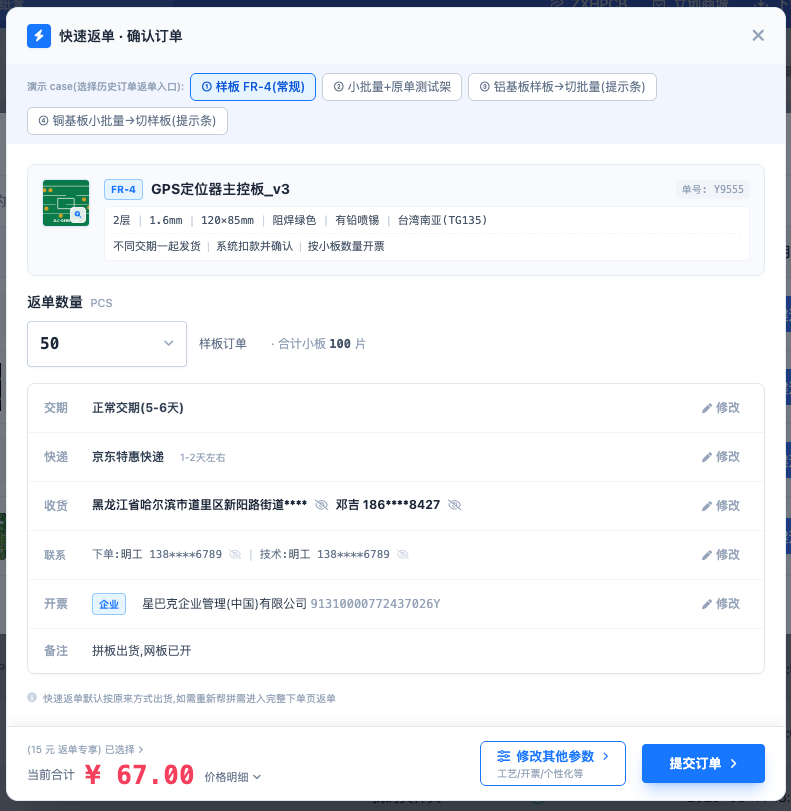Click the company tax number 91310000772437026Y

(x=375, y=604)
